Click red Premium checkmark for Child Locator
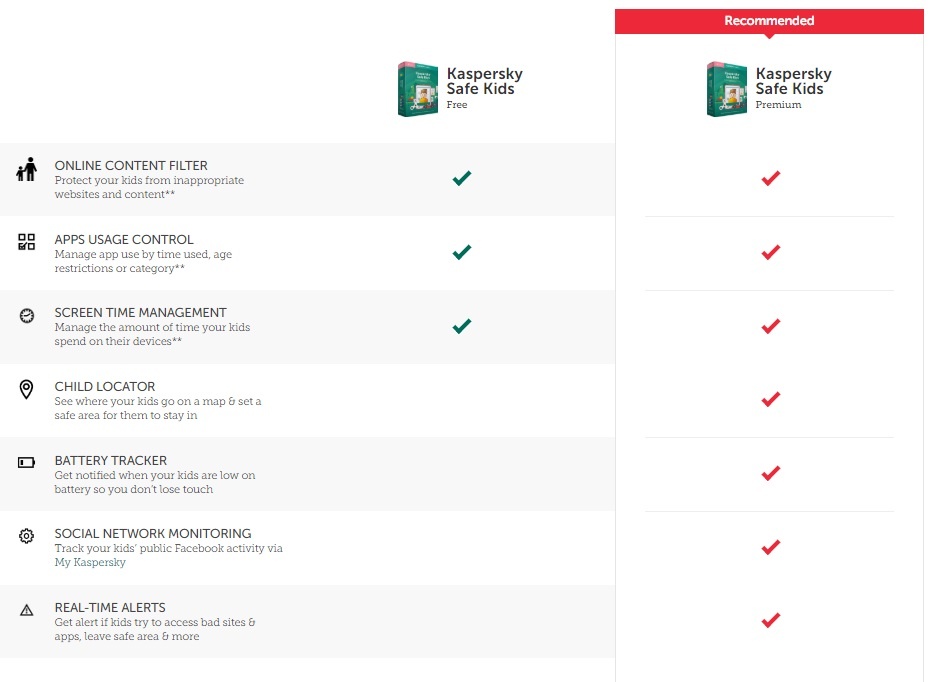This screenshot has height=682, width=932. point(770,399)
